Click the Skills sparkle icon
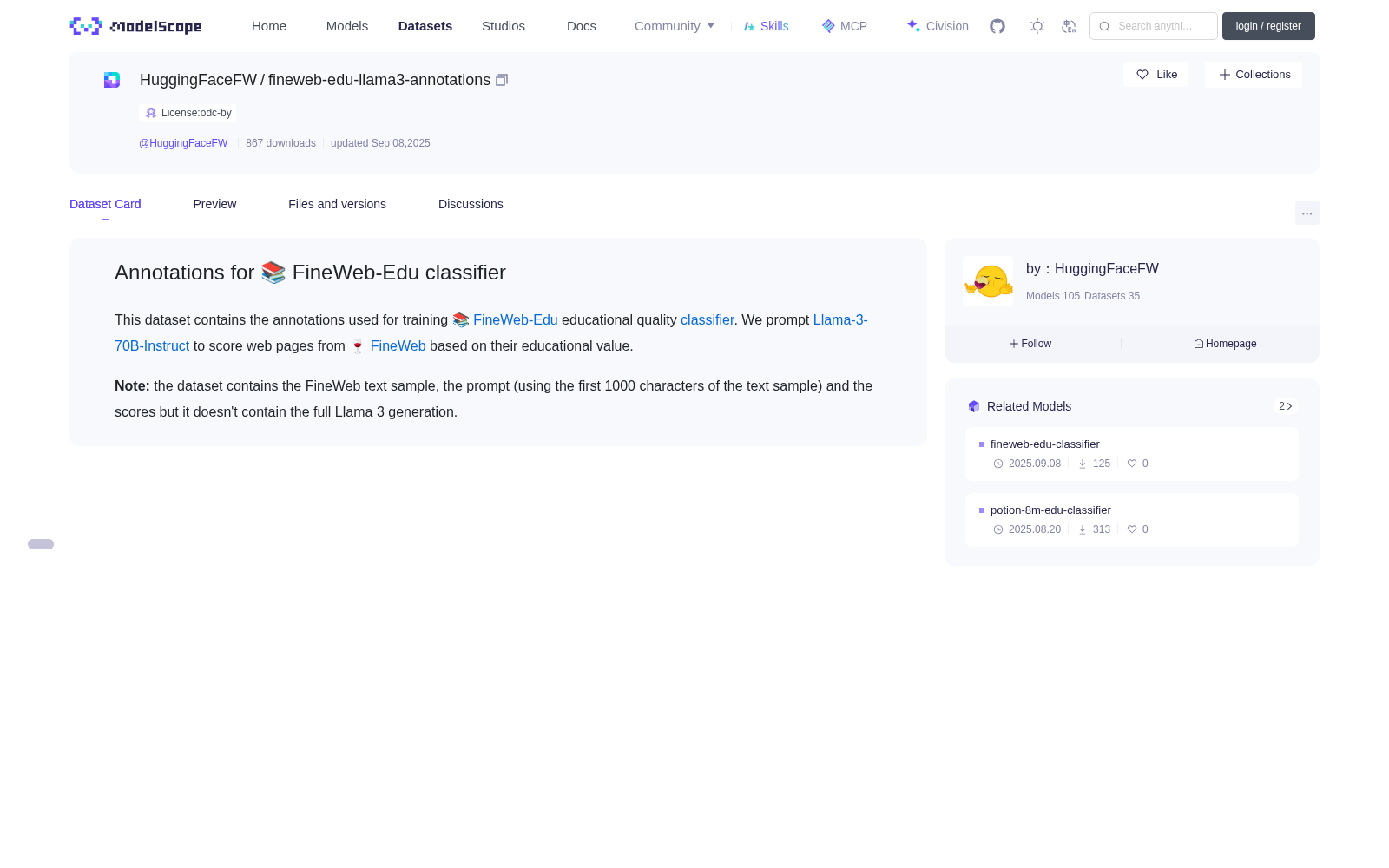This screenshot has height=868, width=1389. tap(749, 26)
